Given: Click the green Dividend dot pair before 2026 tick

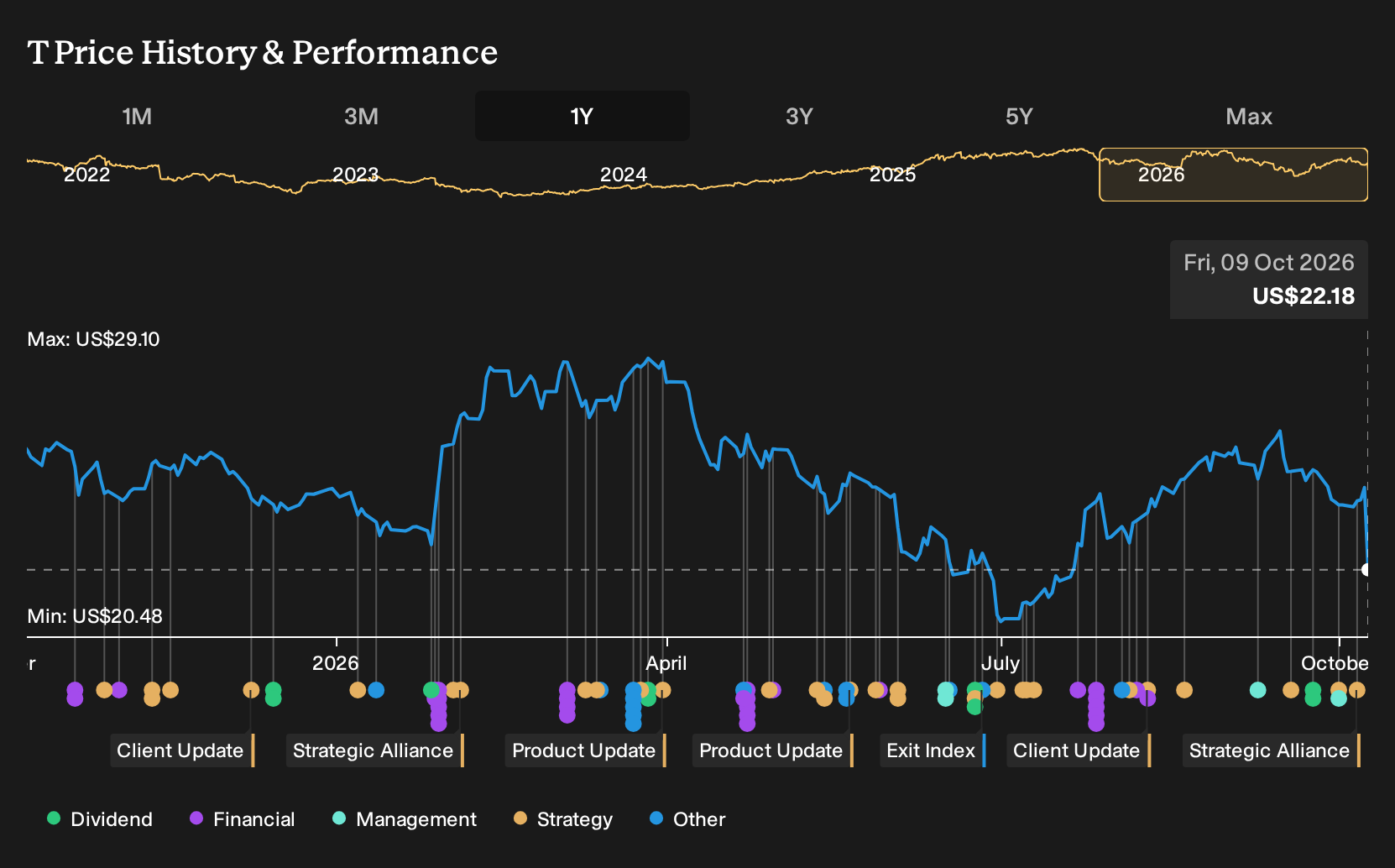Looking at the screenshot, I should [x=273, y=694].
